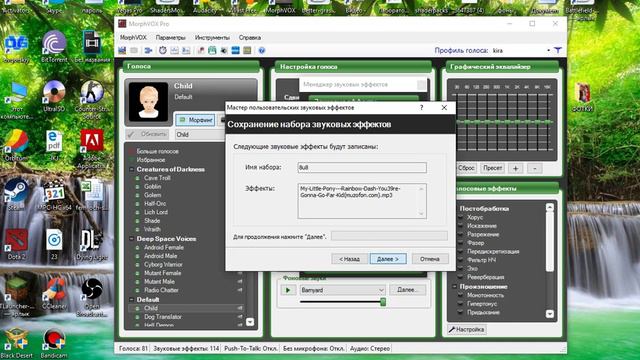Toggle the Разрежение effect
This screenshot has height=360, width=640.
(x=460, y=234)
